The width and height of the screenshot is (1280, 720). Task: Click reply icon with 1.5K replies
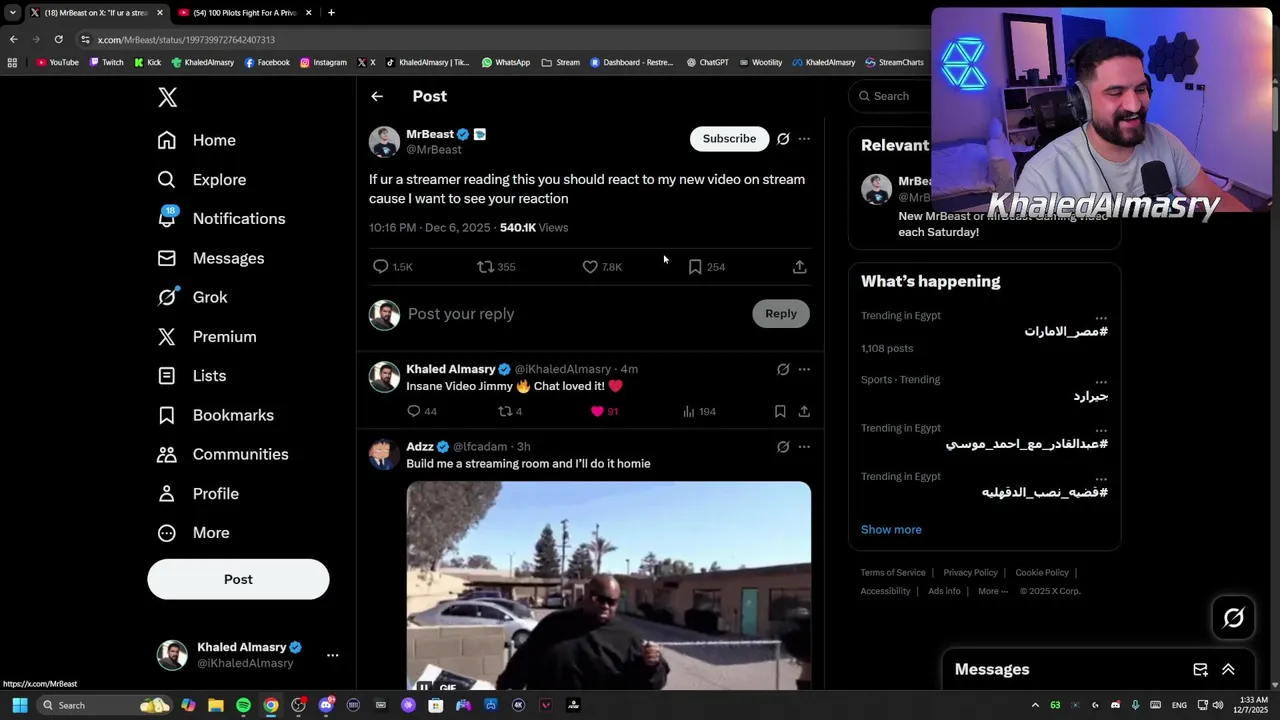coord(381,267)
